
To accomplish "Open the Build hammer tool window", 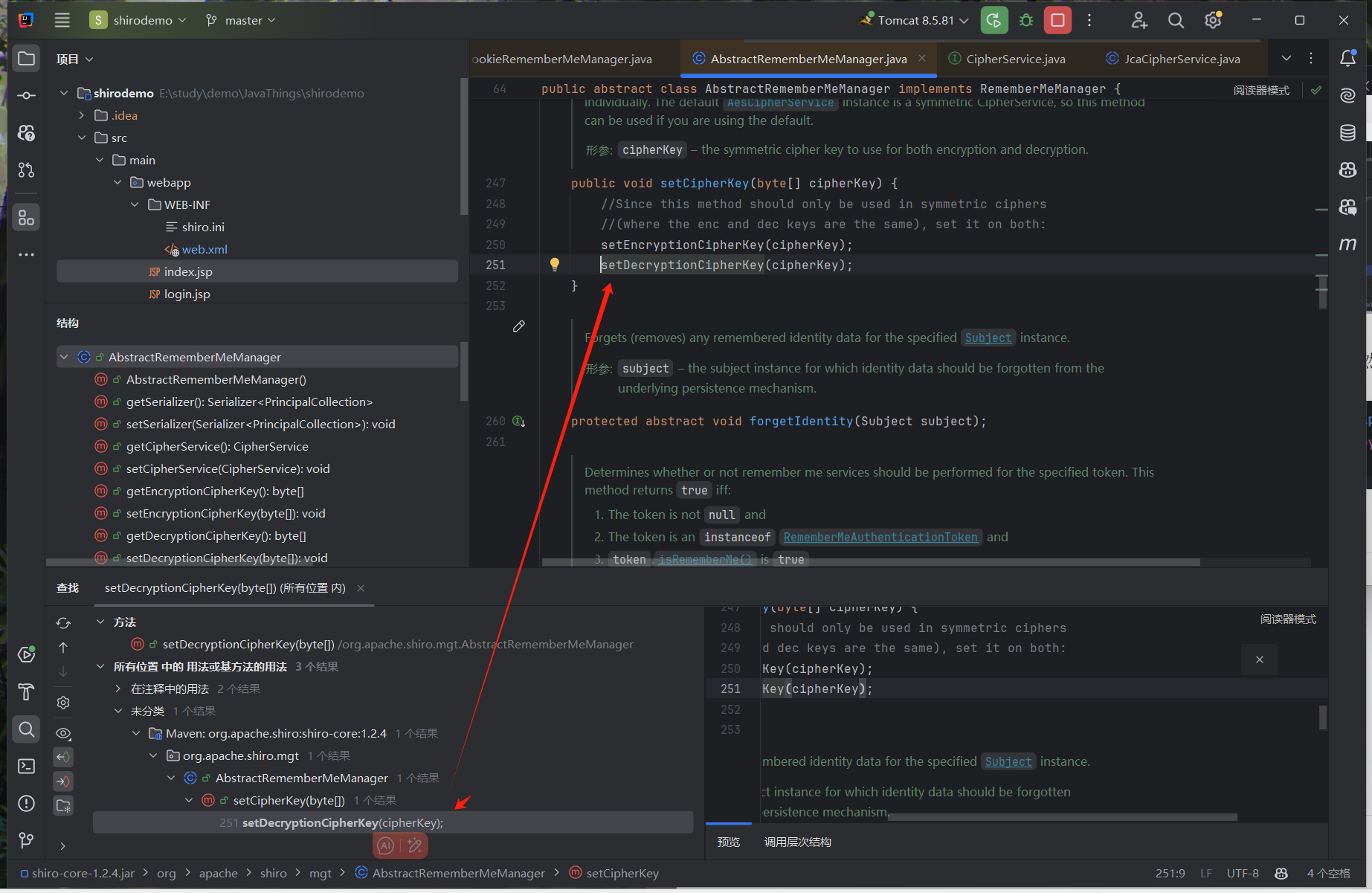I will click(27, 691).
